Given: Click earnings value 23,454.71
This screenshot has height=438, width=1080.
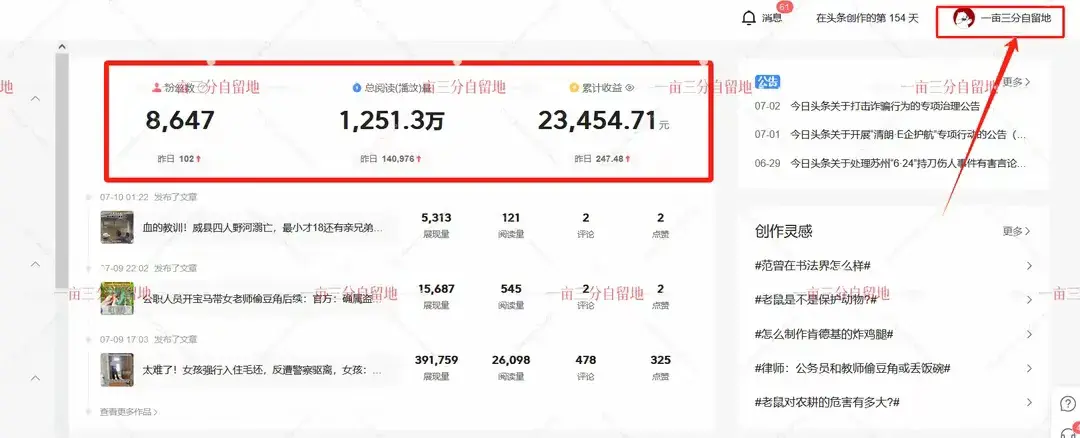Looking at the screenshot, I should coord(597,121).
